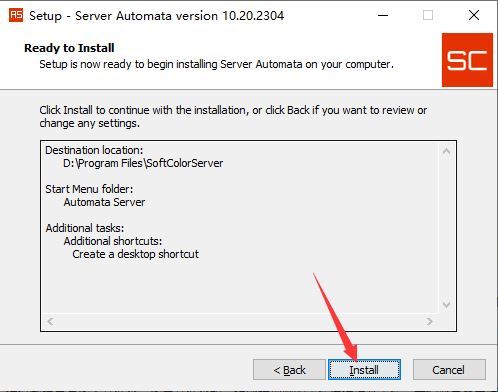Image resolution: width=498 pixels, height=392 pixels.
Task: Minimize the Setup window
Action: [x=383, y=15]
